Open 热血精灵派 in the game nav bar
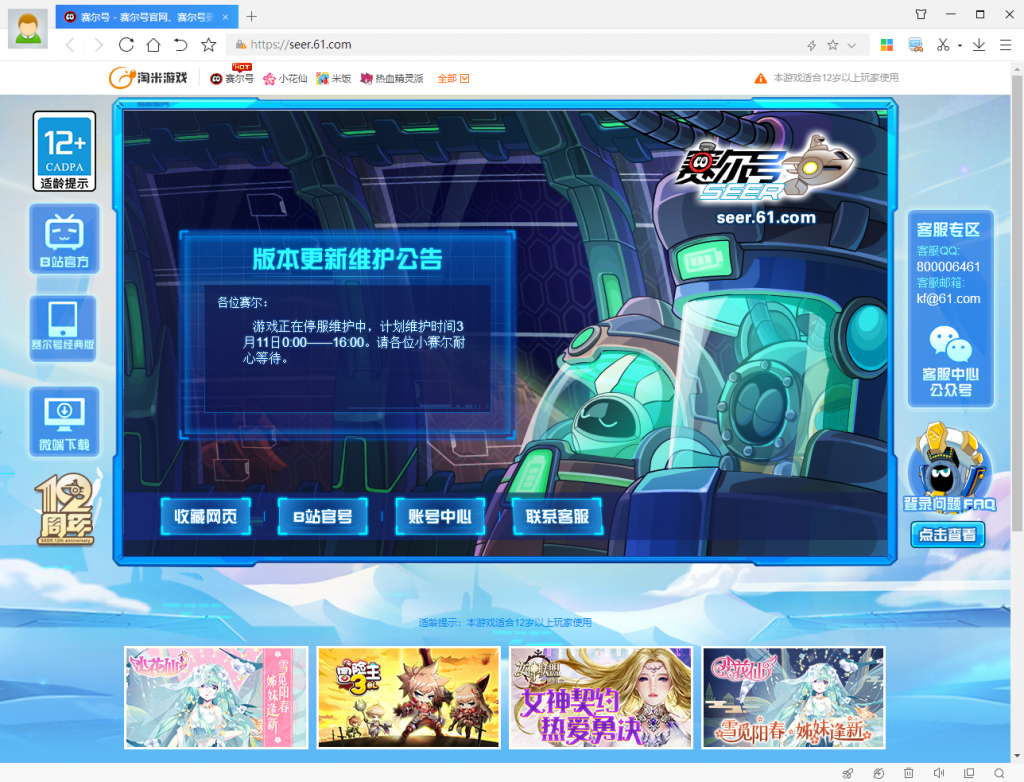This screenshot has width=1024, height=782. tap(392, 78)
